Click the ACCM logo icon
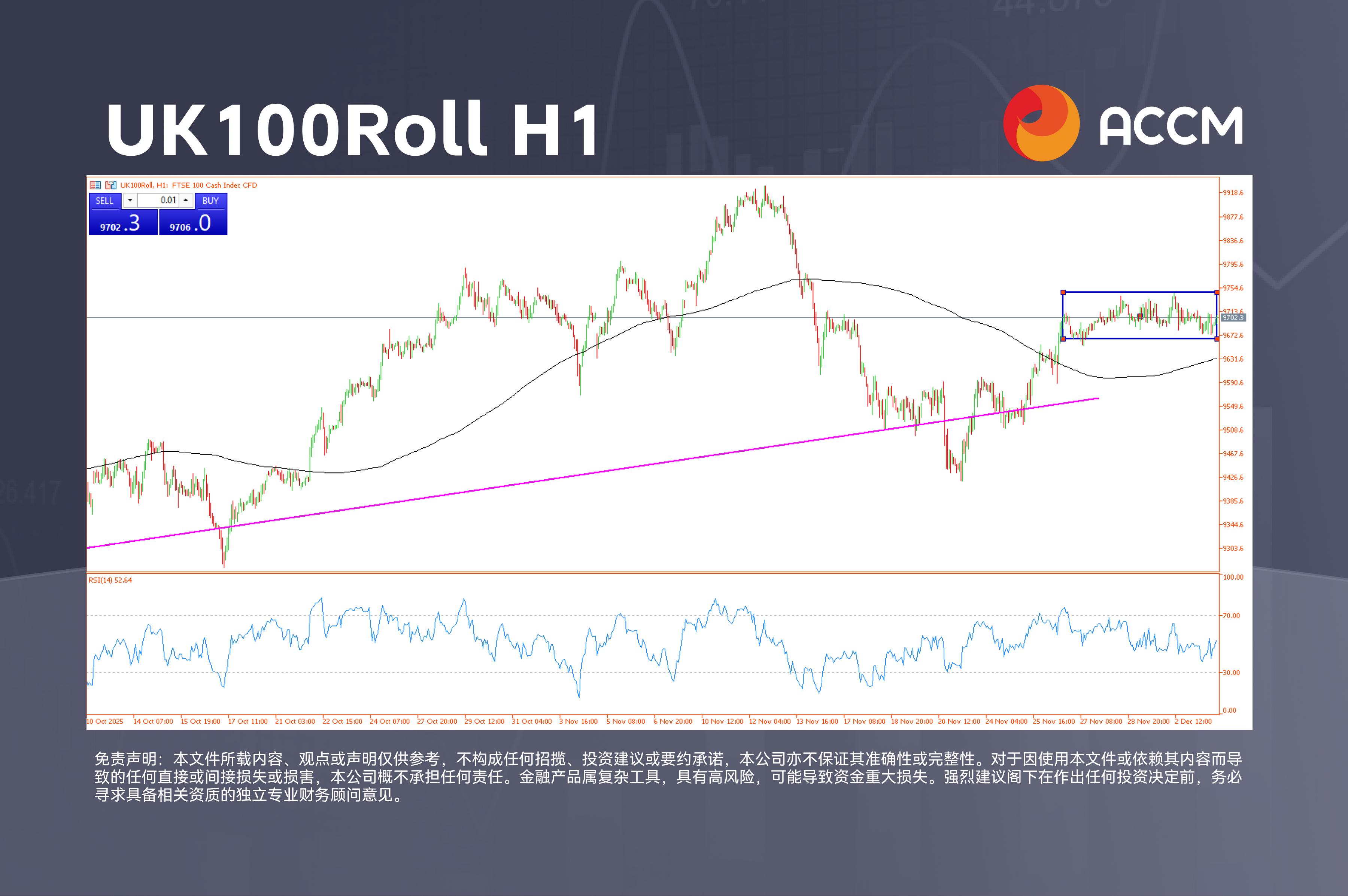 pos(1041,123)
